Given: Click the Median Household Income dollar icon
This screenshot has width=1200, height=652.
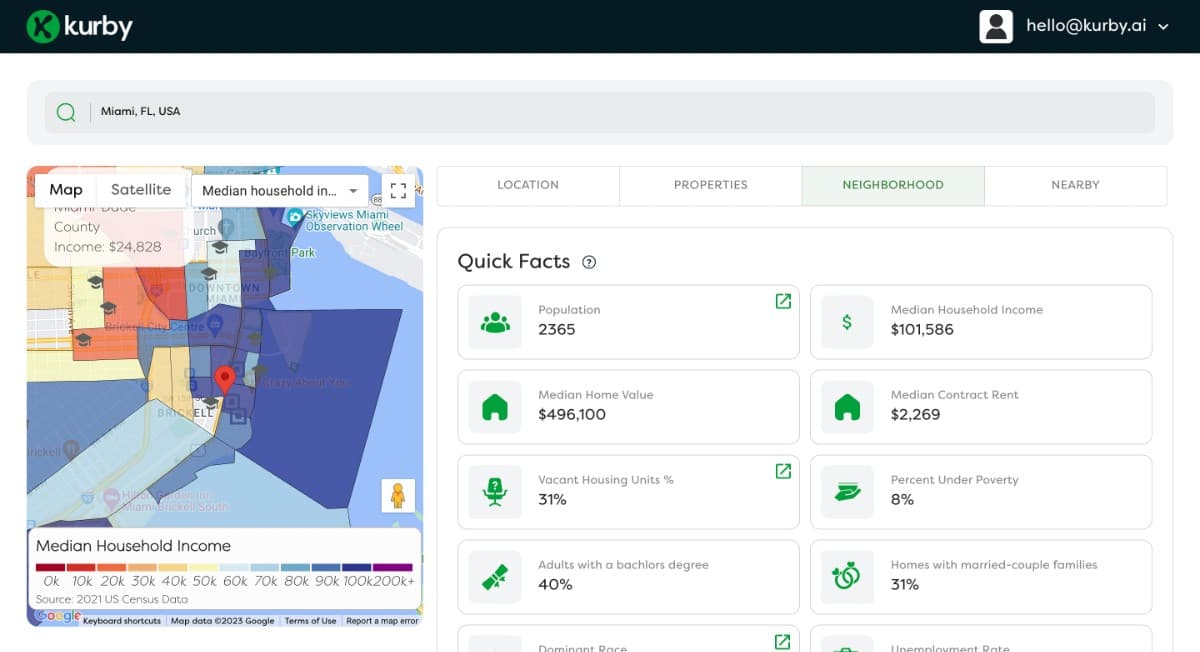Looking at the screenshot, I should click(847, 322).
